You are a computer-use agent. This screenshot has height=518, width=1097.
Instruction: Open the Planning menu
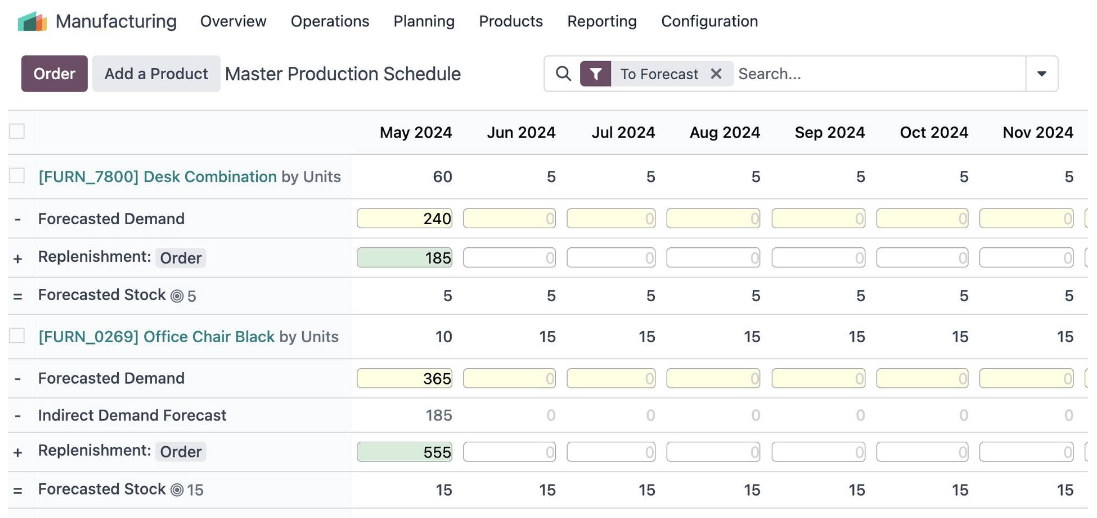coord(424,22)
